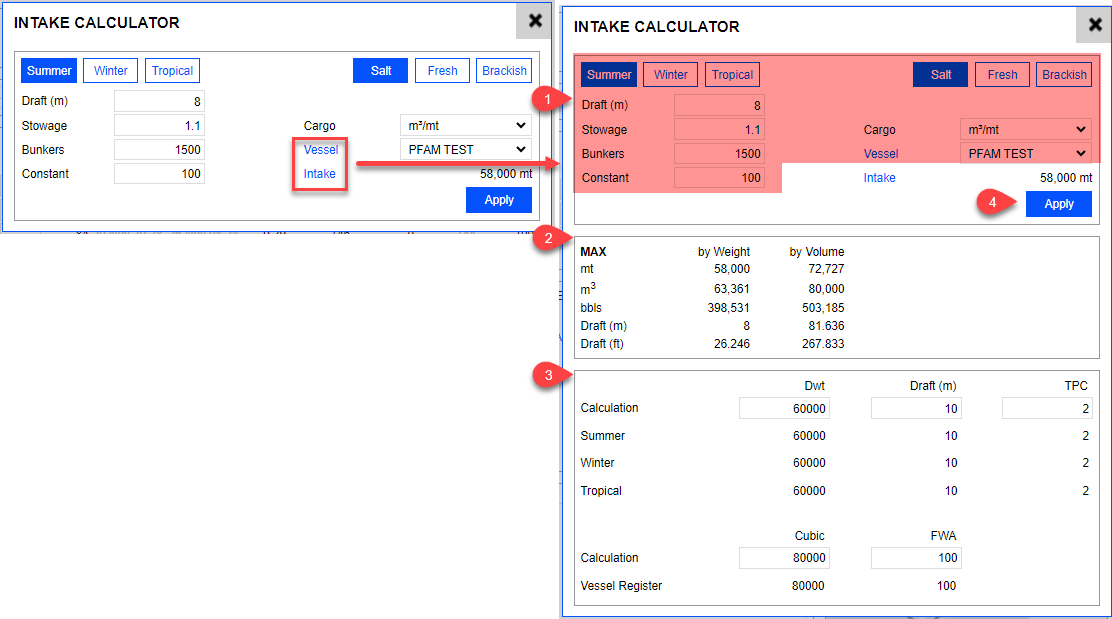Close the expanded Intake Calculator dialog
Viewport: 1112px width, 619px height.
pos(1095,25)
